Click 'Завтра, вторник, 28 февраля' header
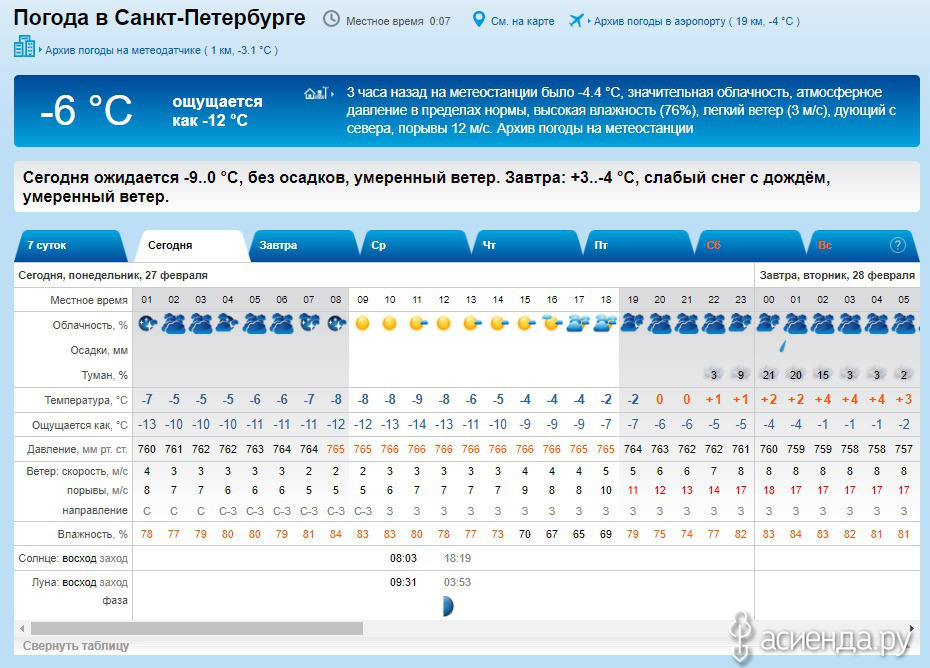930x668 pixels. (x=837, y=275)
